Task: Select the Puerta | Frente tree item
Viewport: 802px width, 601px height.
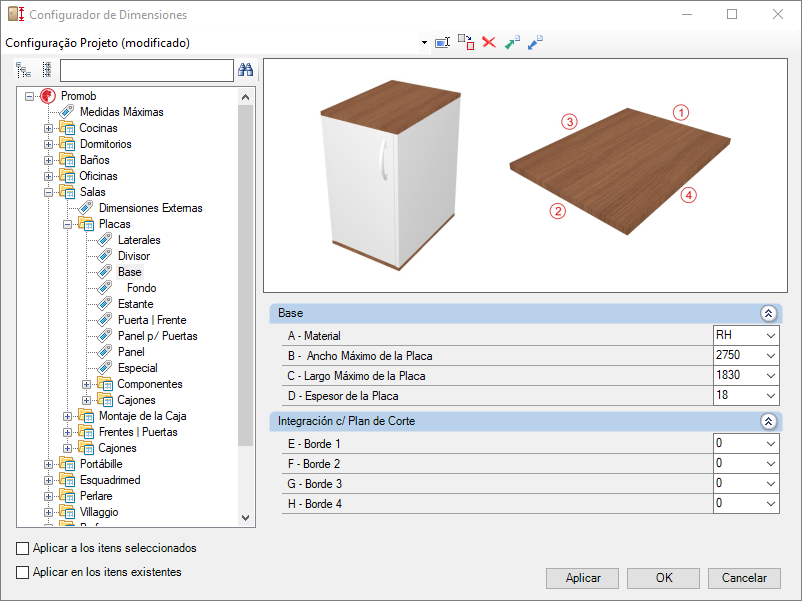Action: pos(152,320)
